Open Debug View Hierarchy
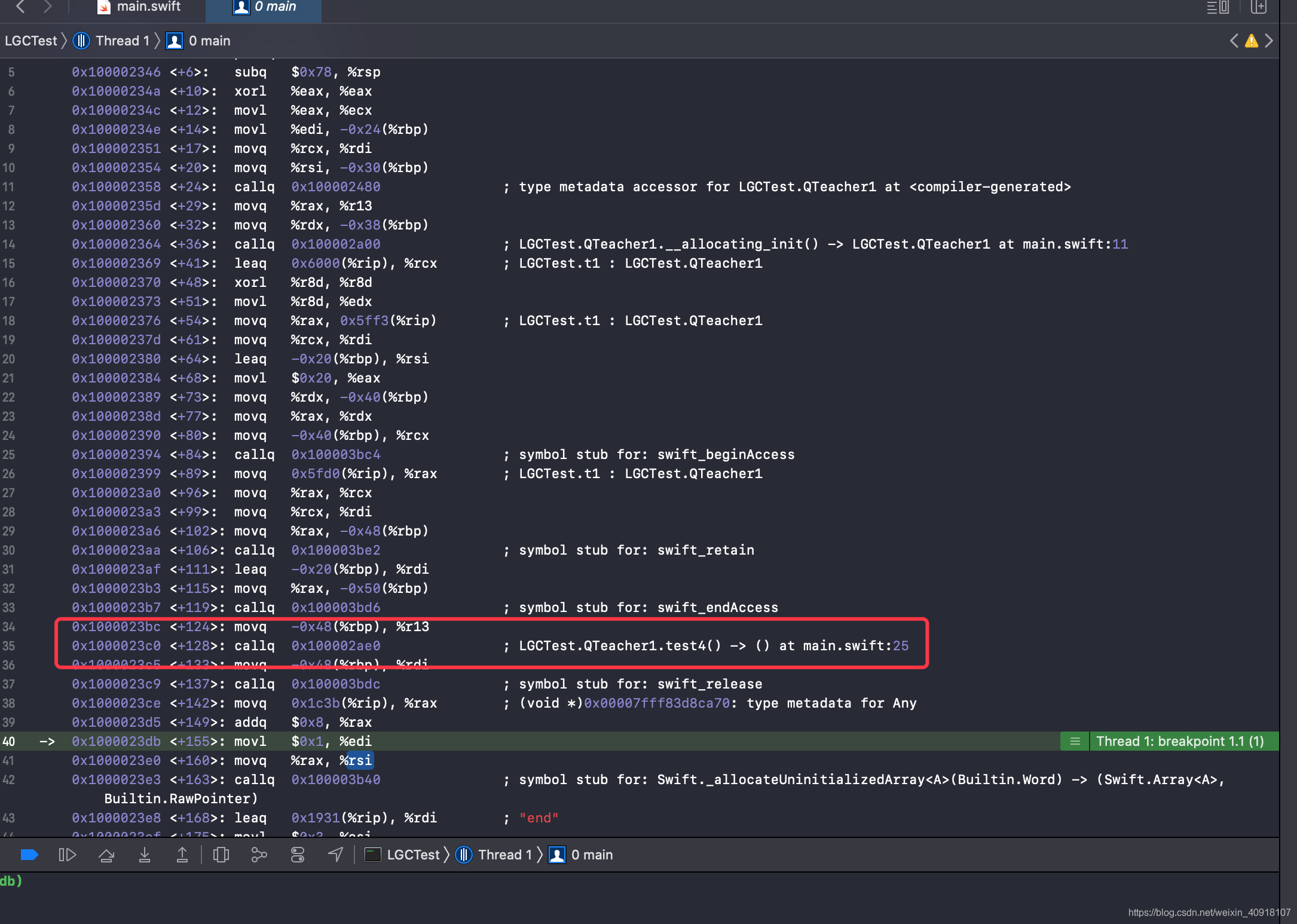 click(221, 855)
